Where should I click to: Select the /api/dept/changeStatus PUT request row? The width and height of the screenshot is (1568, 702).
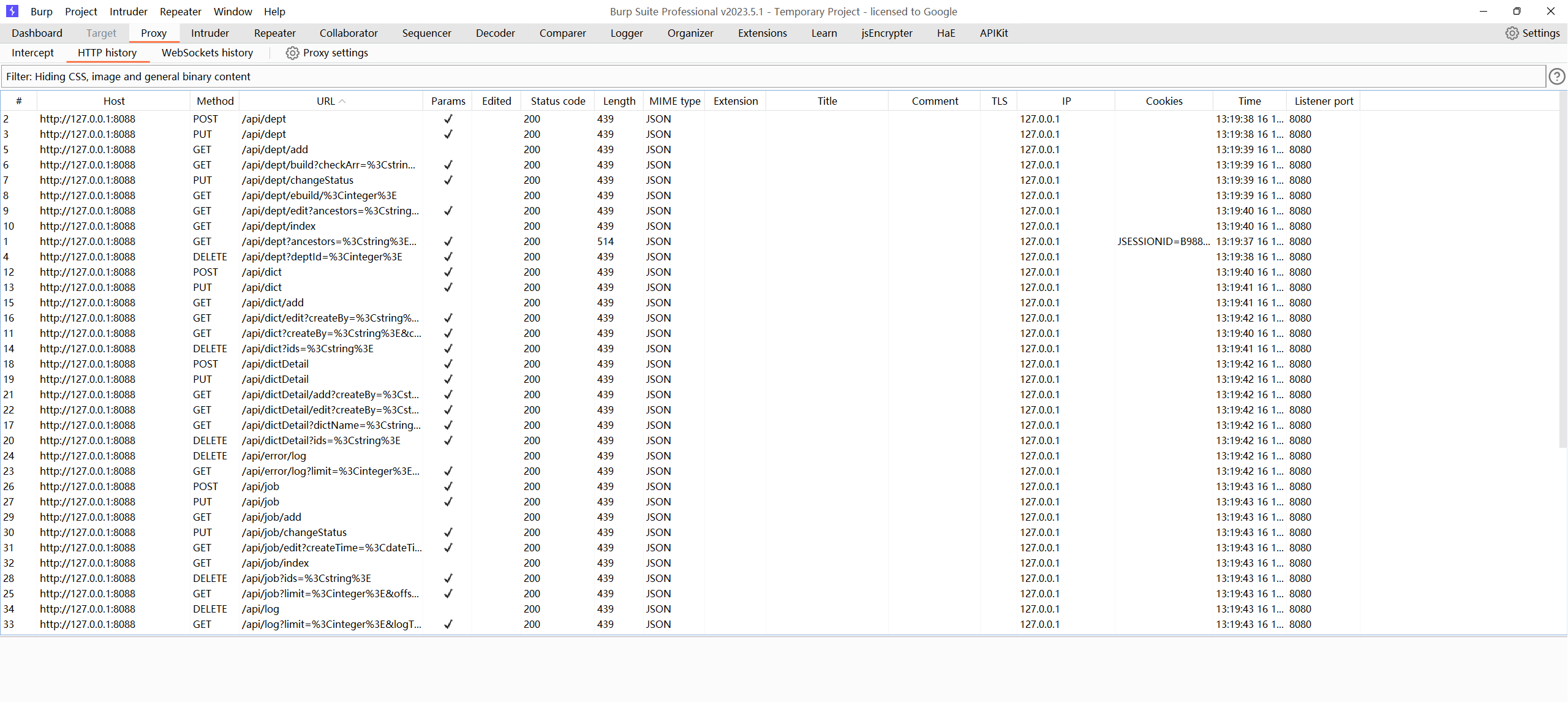click(297, 180)
